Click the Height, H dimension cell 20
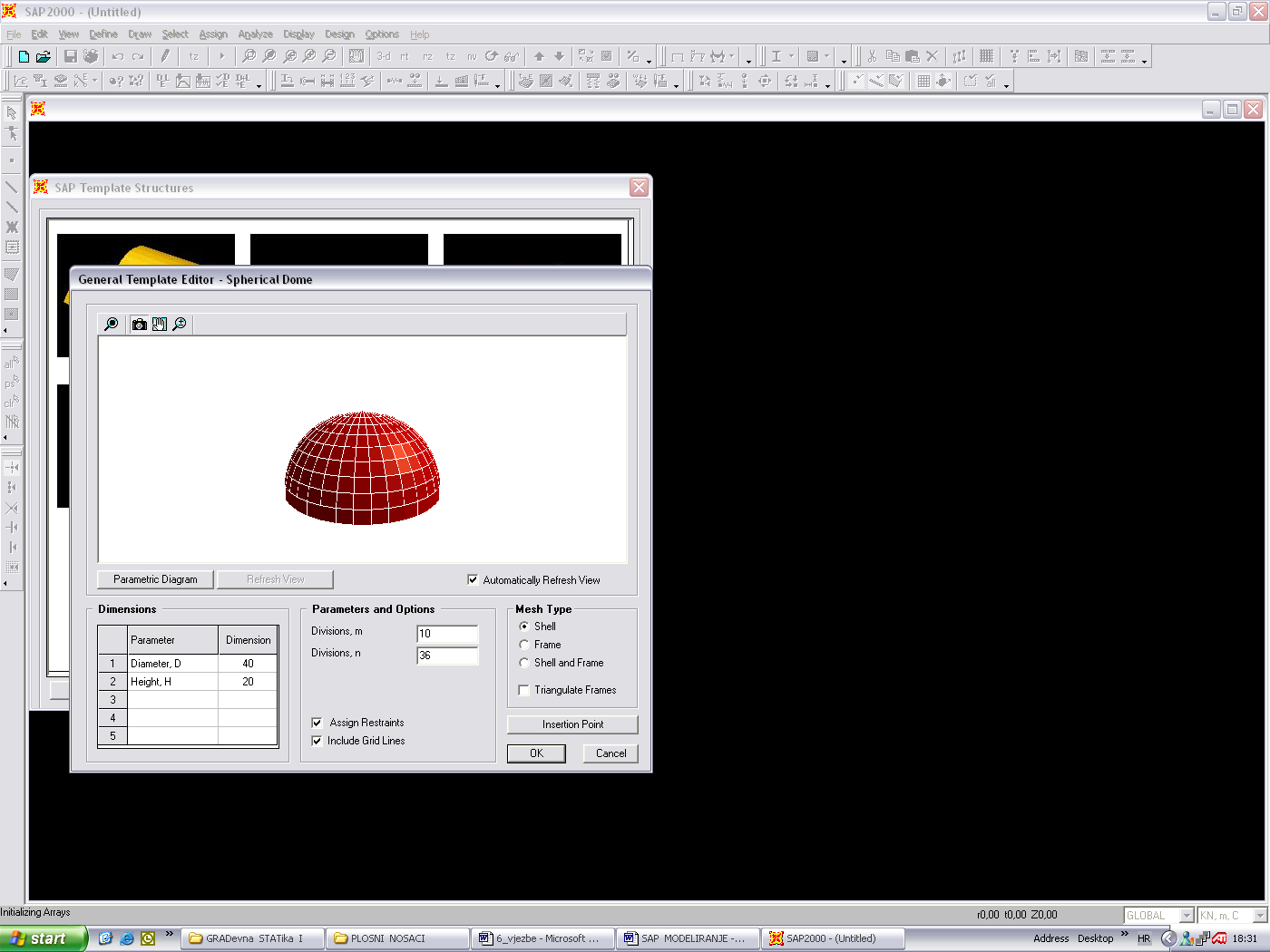This screenshot has width=1270, height=952. (248, 682)
